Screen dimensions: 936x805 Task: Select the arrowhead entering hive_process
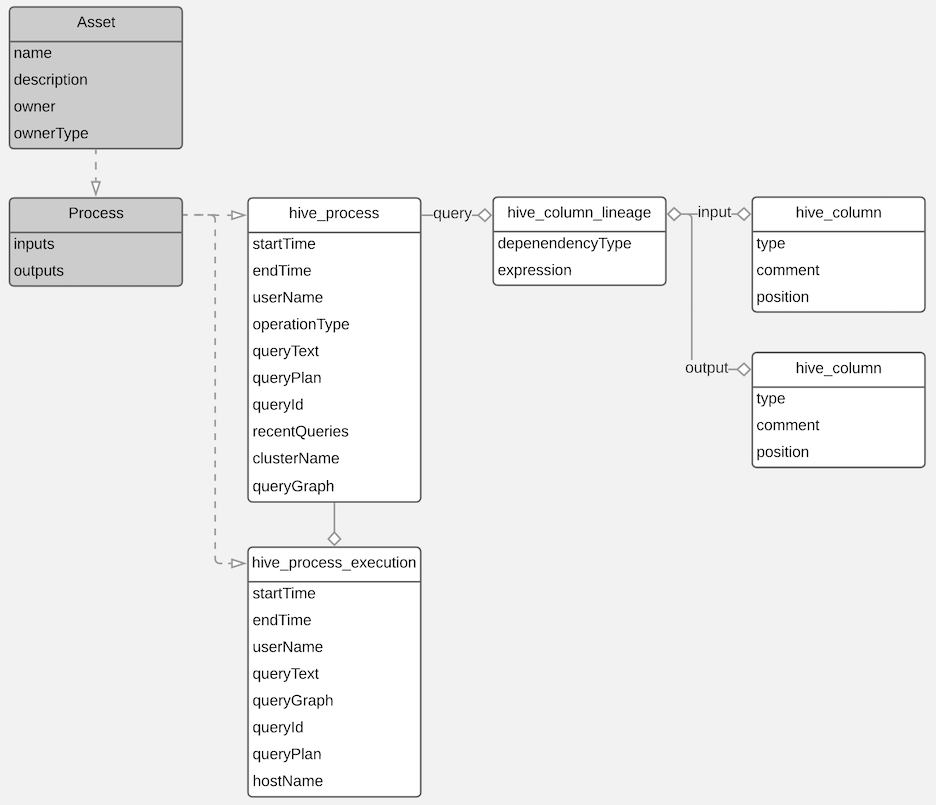[240, 213]
